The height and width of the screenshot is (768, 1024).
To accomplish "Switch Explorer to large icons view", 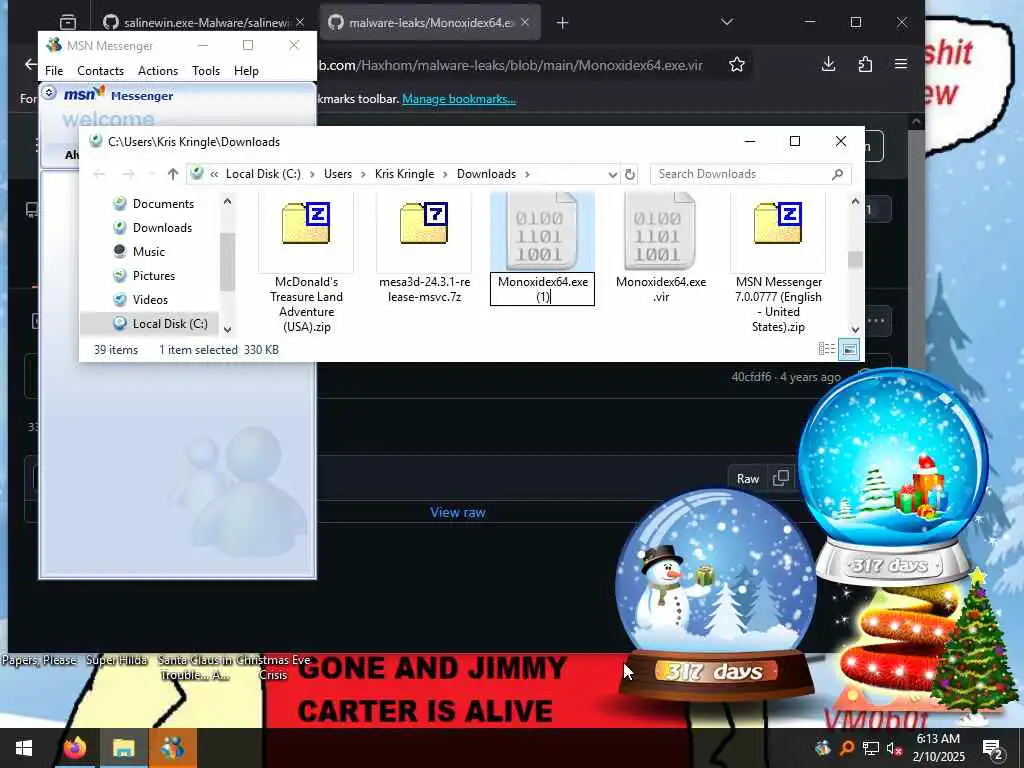I will pos(849,349).
